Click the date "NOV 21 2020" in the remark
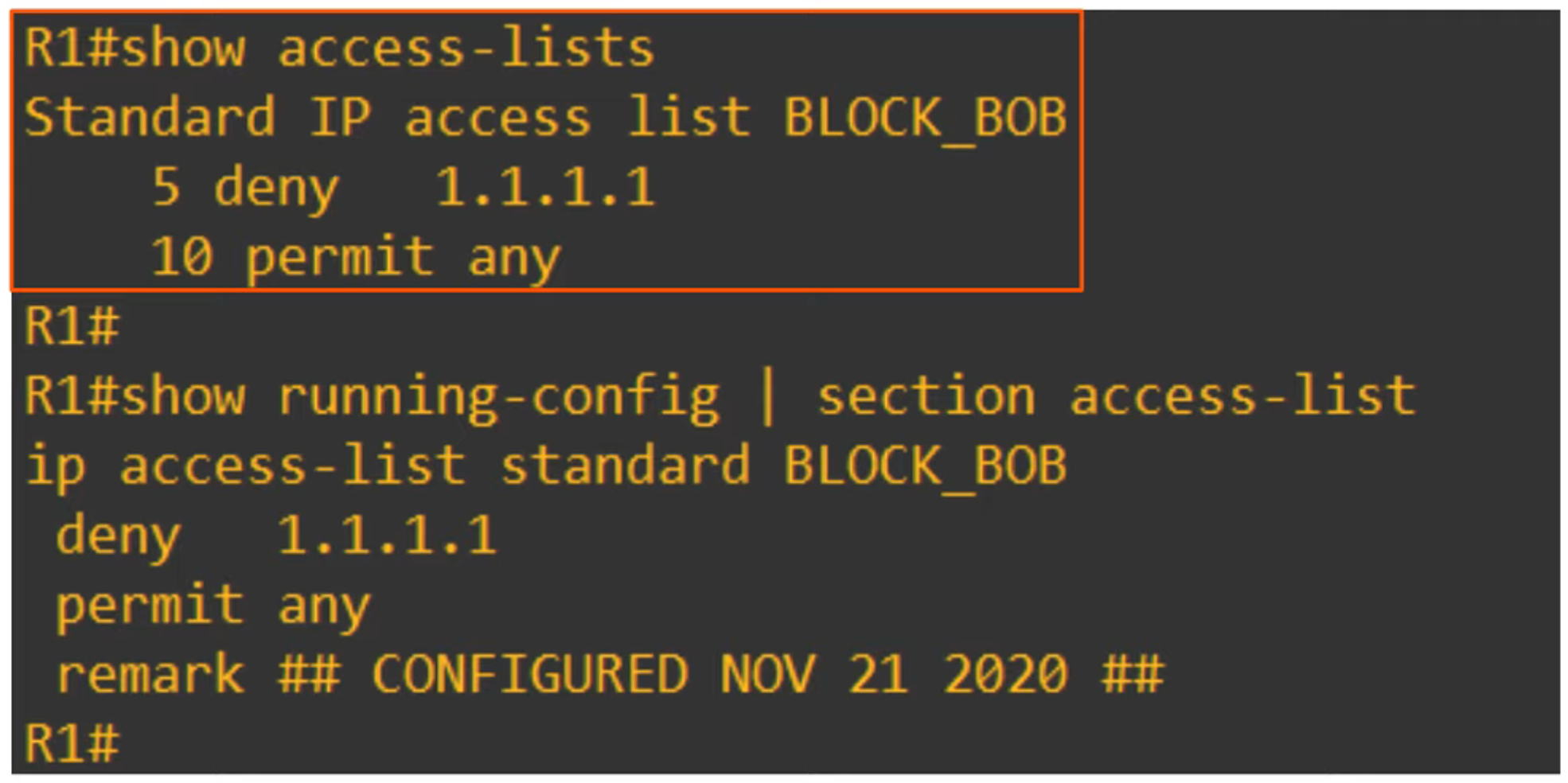The width and height of the screenshot is (1568, 783). tap(893, 675)
